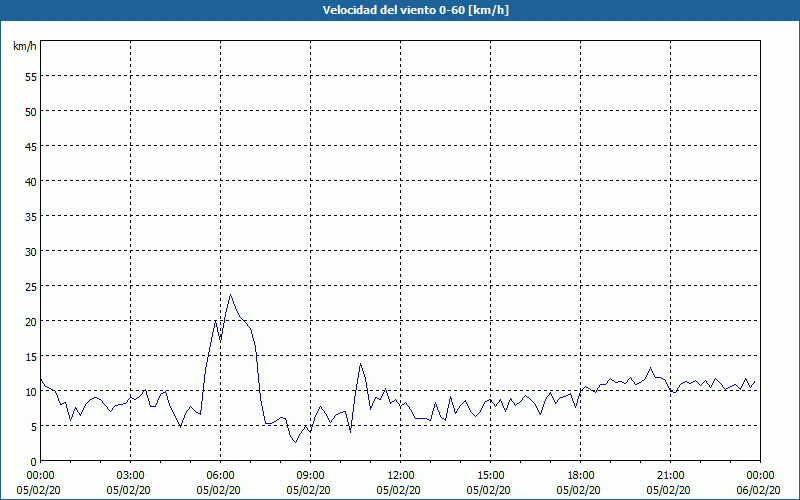800x500 pixels.
Task: Click the chart title 'Velocidad del viento 0-60 [km/h]'
Action: point(415,10)
